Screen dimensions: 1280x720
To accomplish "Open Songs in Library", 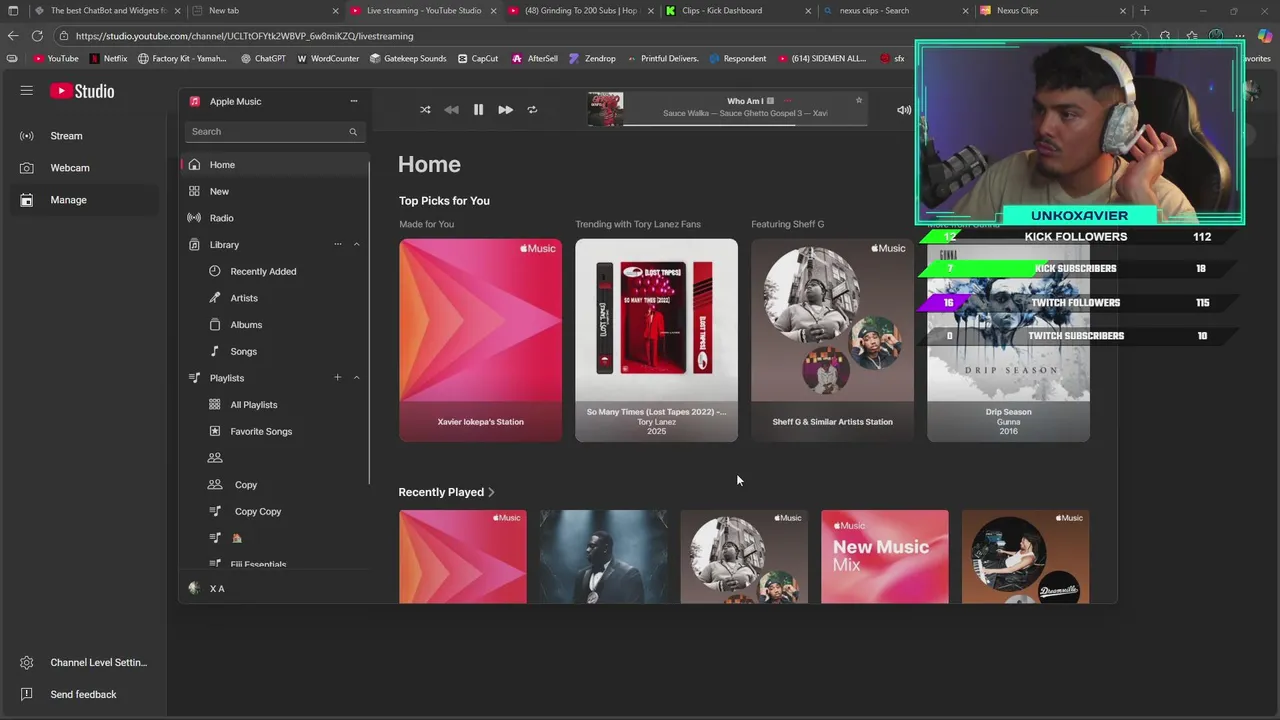I will [243, 352].
